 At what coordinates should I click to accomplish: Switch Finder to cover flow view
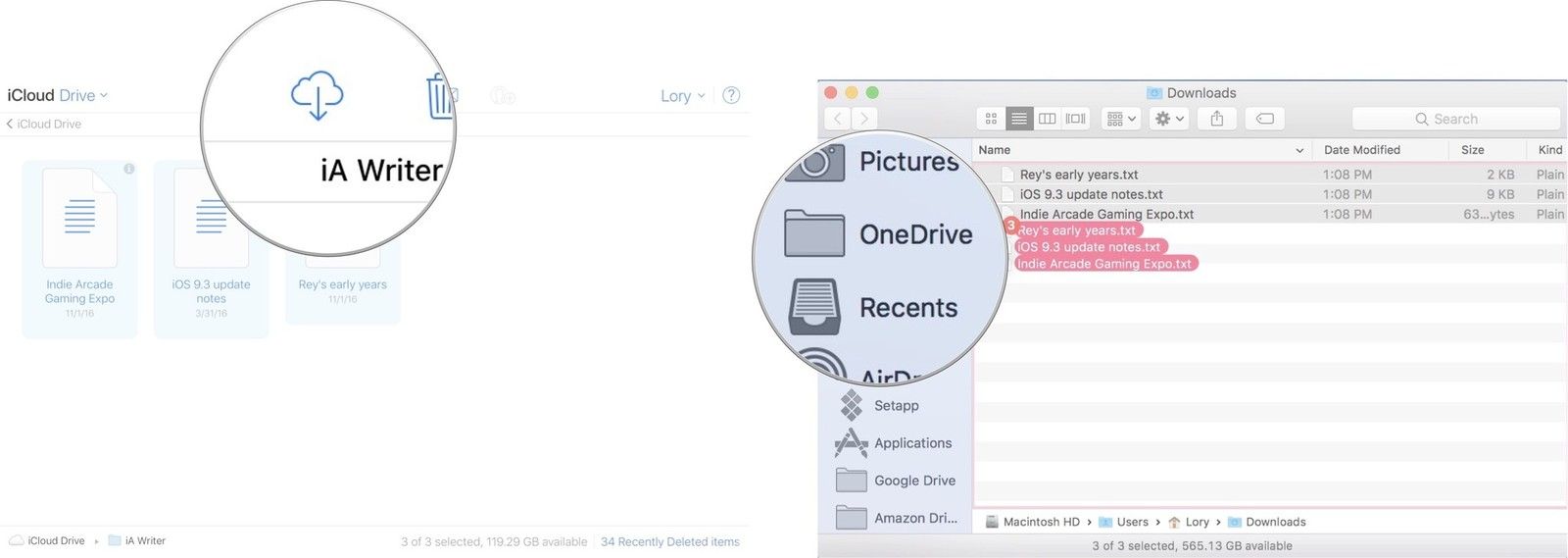tap(1075, 119)
